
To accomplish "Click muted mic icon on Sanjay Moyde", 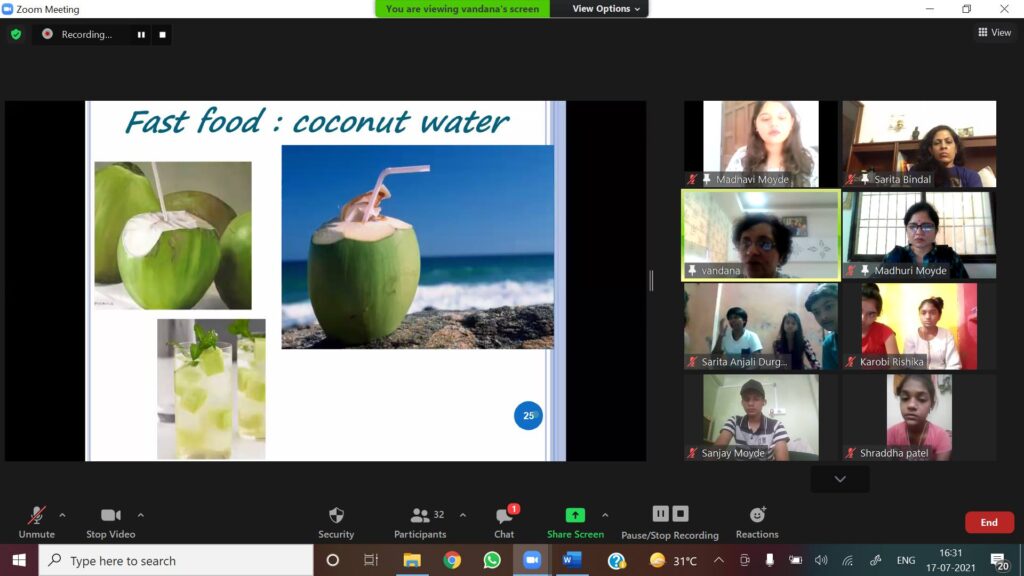I will click(x=692, y=453).
